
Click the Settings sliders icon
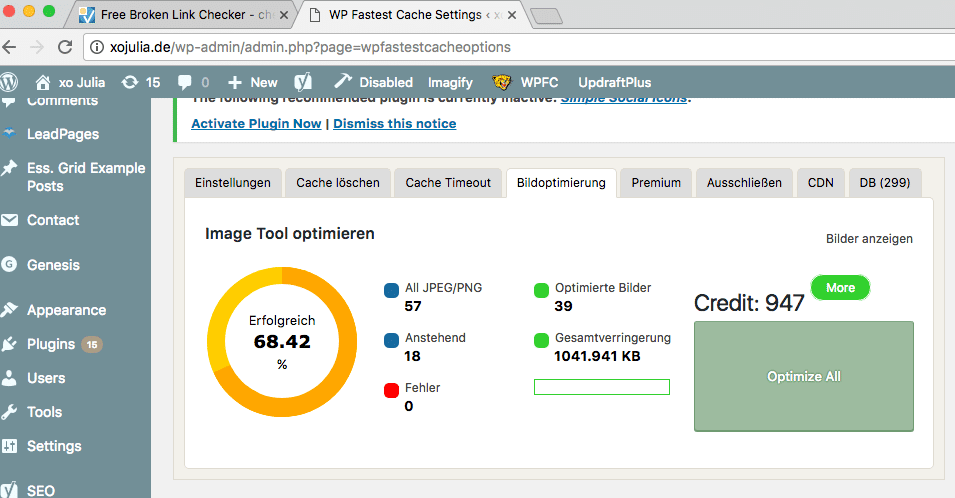(9, 446)
